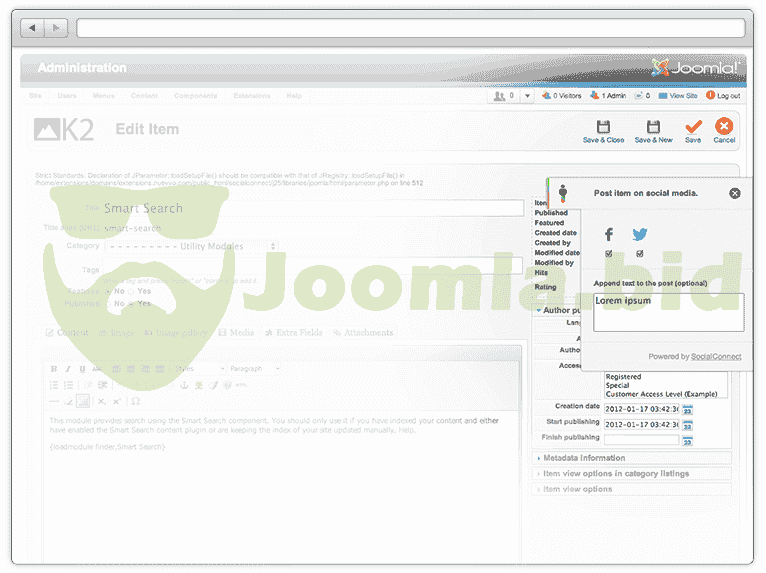Screen dimensions: 766x573
Task: Uncheck the checkbox under Facebook icon
Action: 609,254
